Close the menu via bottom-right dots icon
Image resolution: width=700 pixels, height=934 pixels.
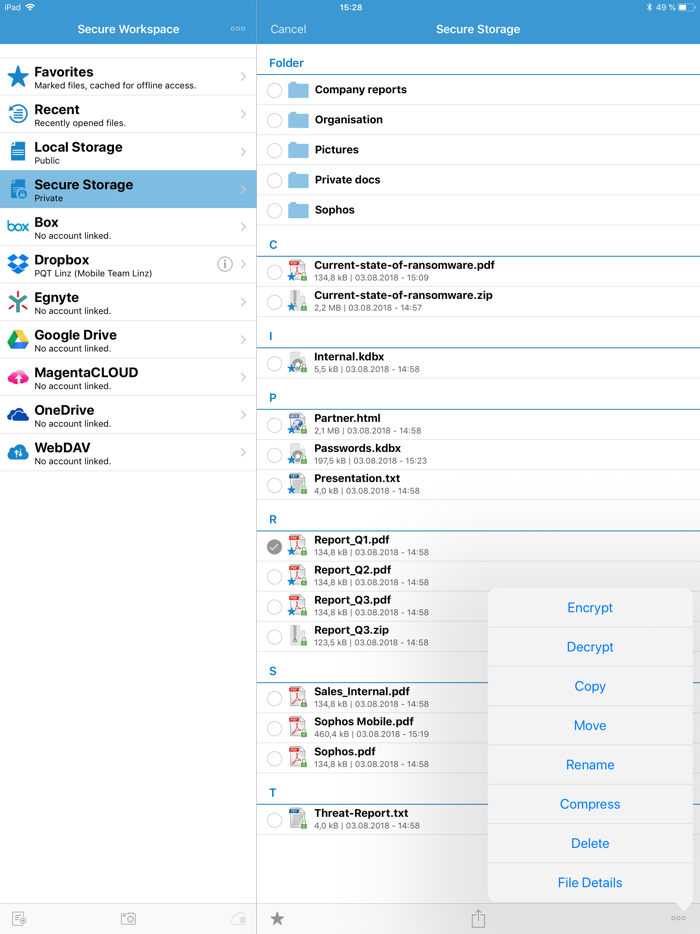click(678, 918)
